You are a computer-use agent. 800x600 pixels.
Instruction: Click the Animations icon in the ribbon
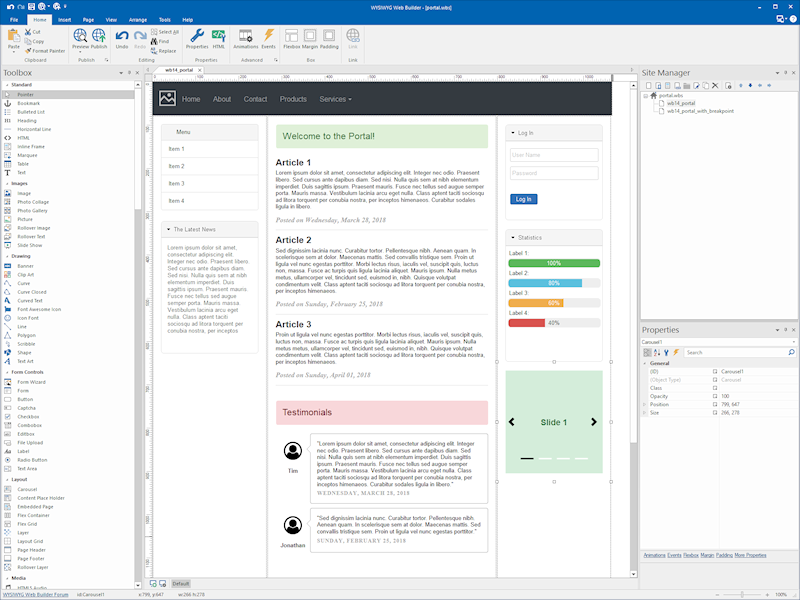[x=245, y=38]
